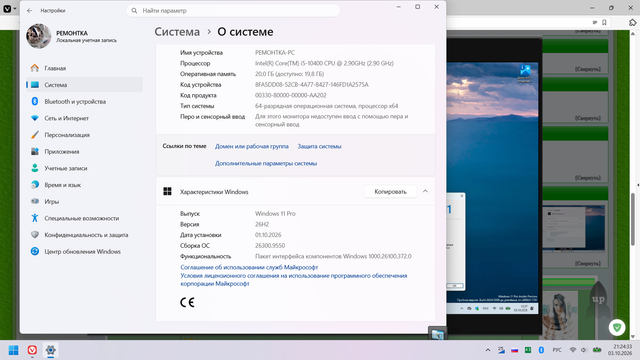Select the install date 01.10.2026

click(268, 235)
